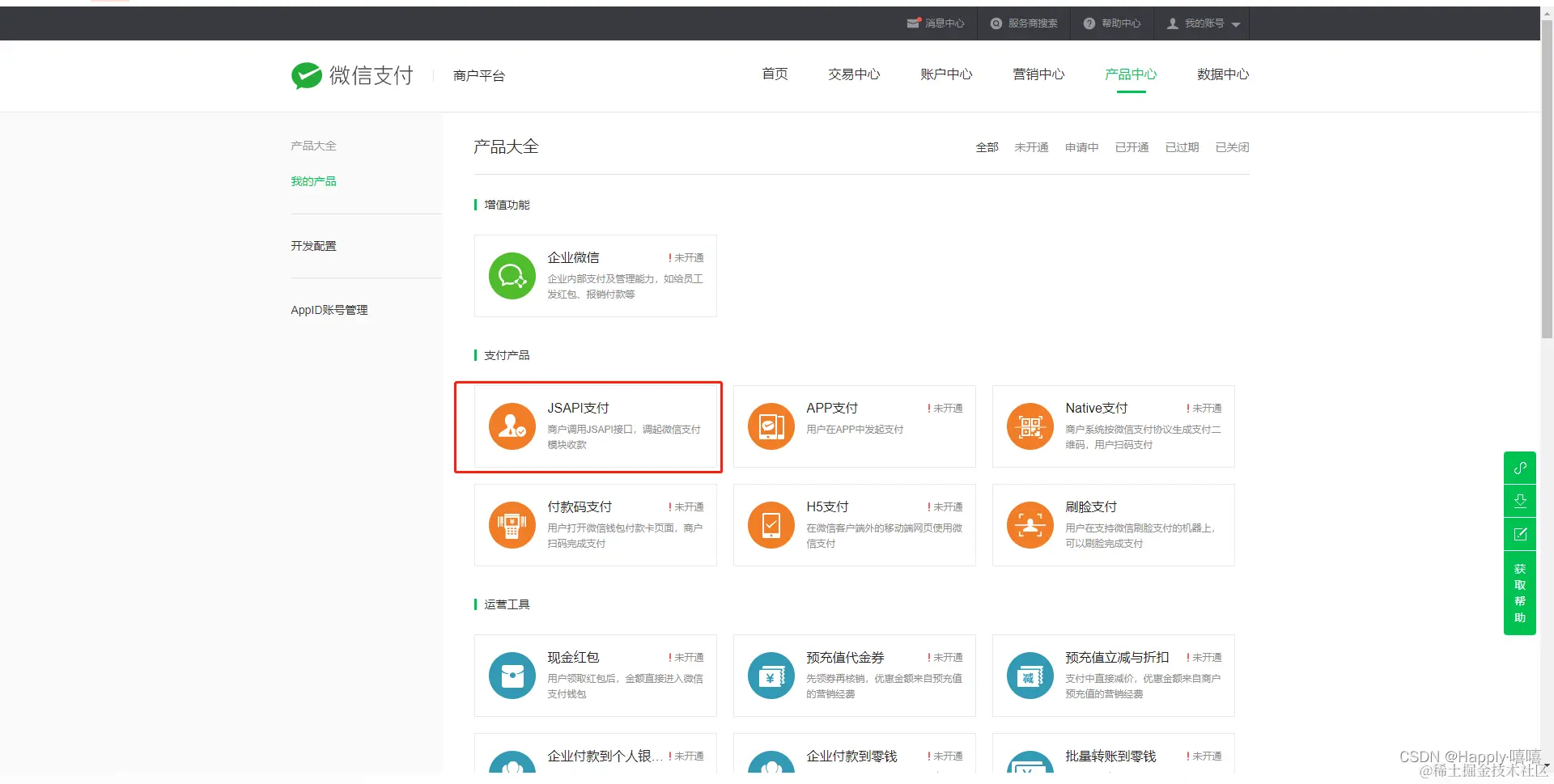The image size is (1554, 784).
Task: Click the 帮助中心 question mark icon
Action: [x=1089, y=23]
